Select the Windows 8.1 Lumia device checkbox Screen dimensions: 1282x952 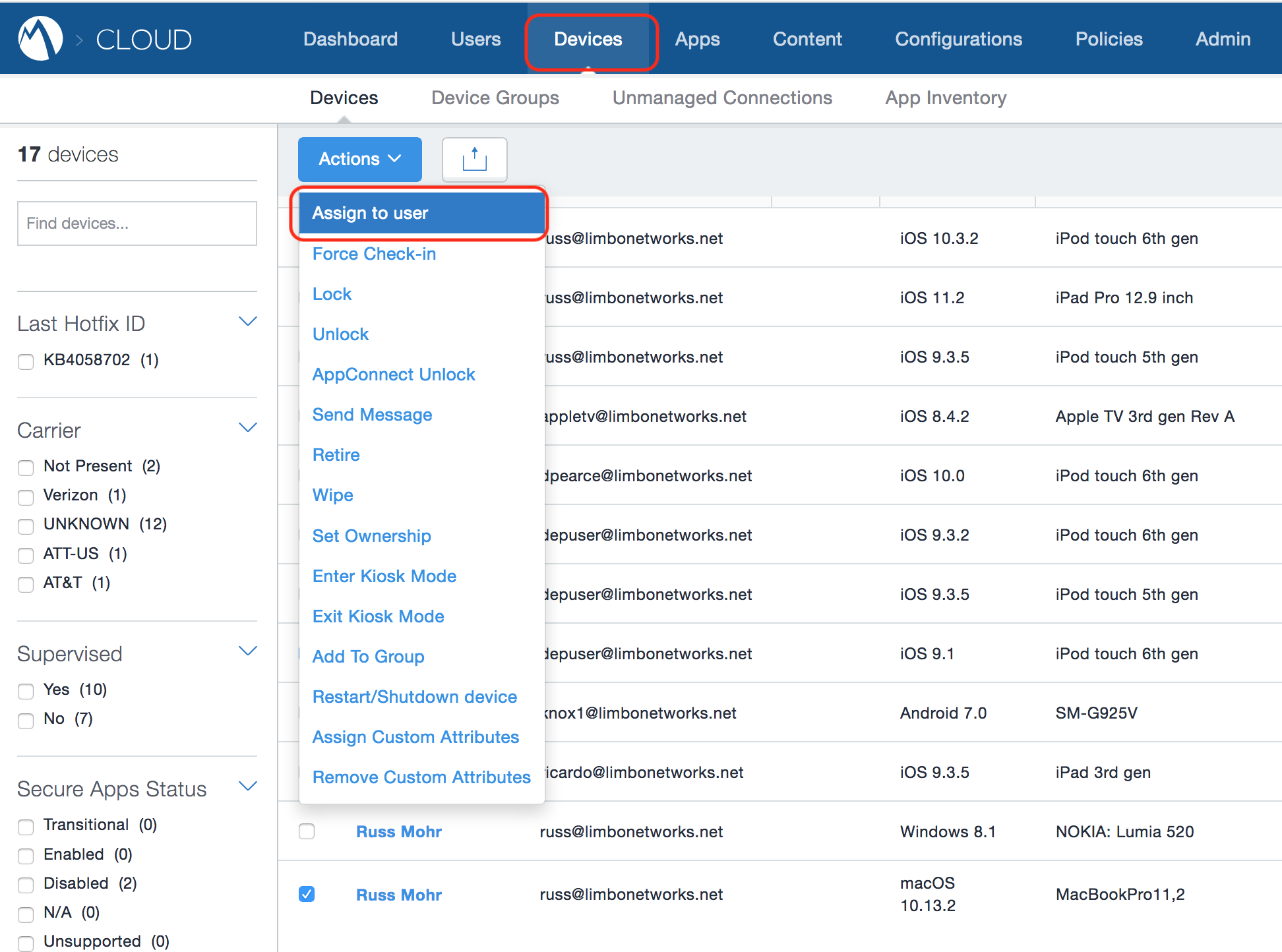pyautogui.click(x=307, y=831)
